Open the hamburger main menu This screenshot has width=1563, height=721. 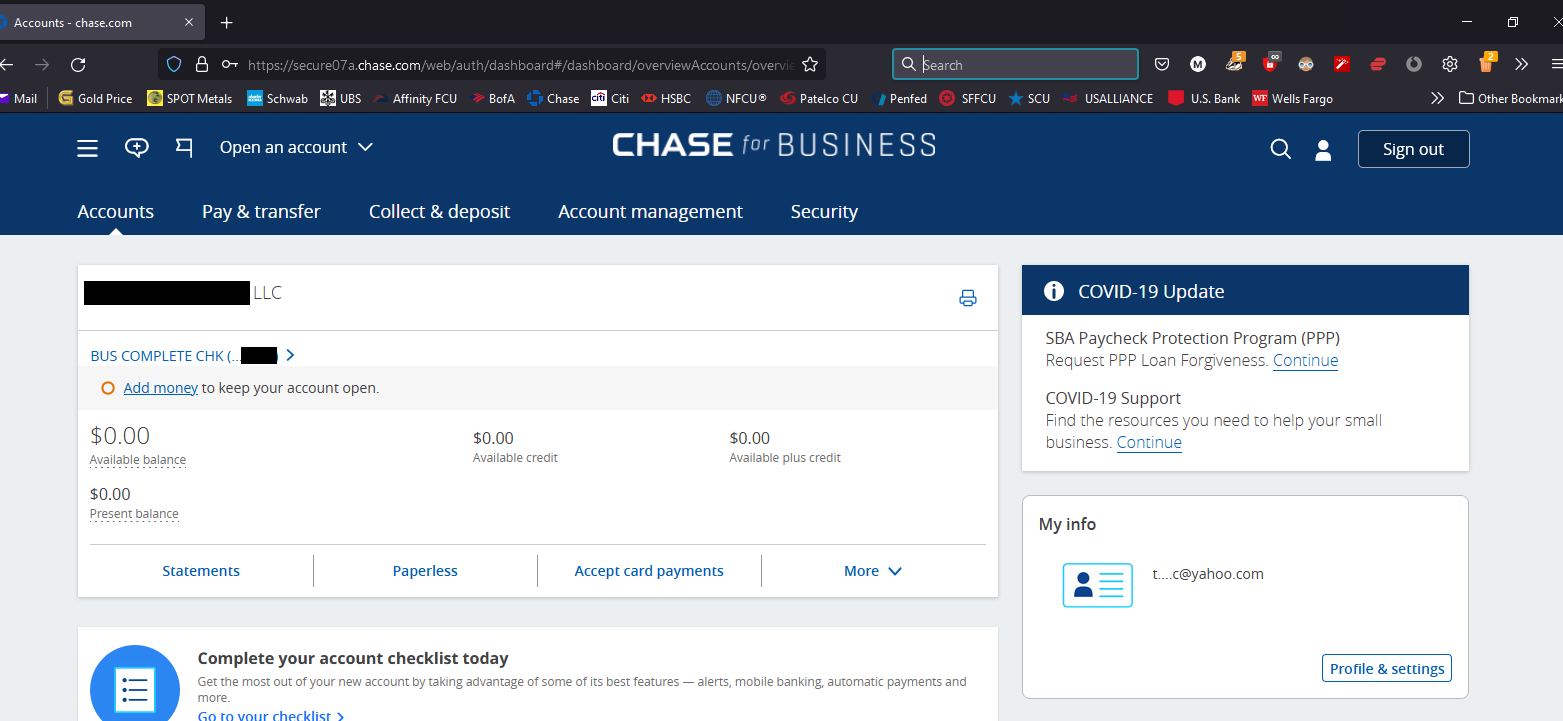tap(88, 148)
